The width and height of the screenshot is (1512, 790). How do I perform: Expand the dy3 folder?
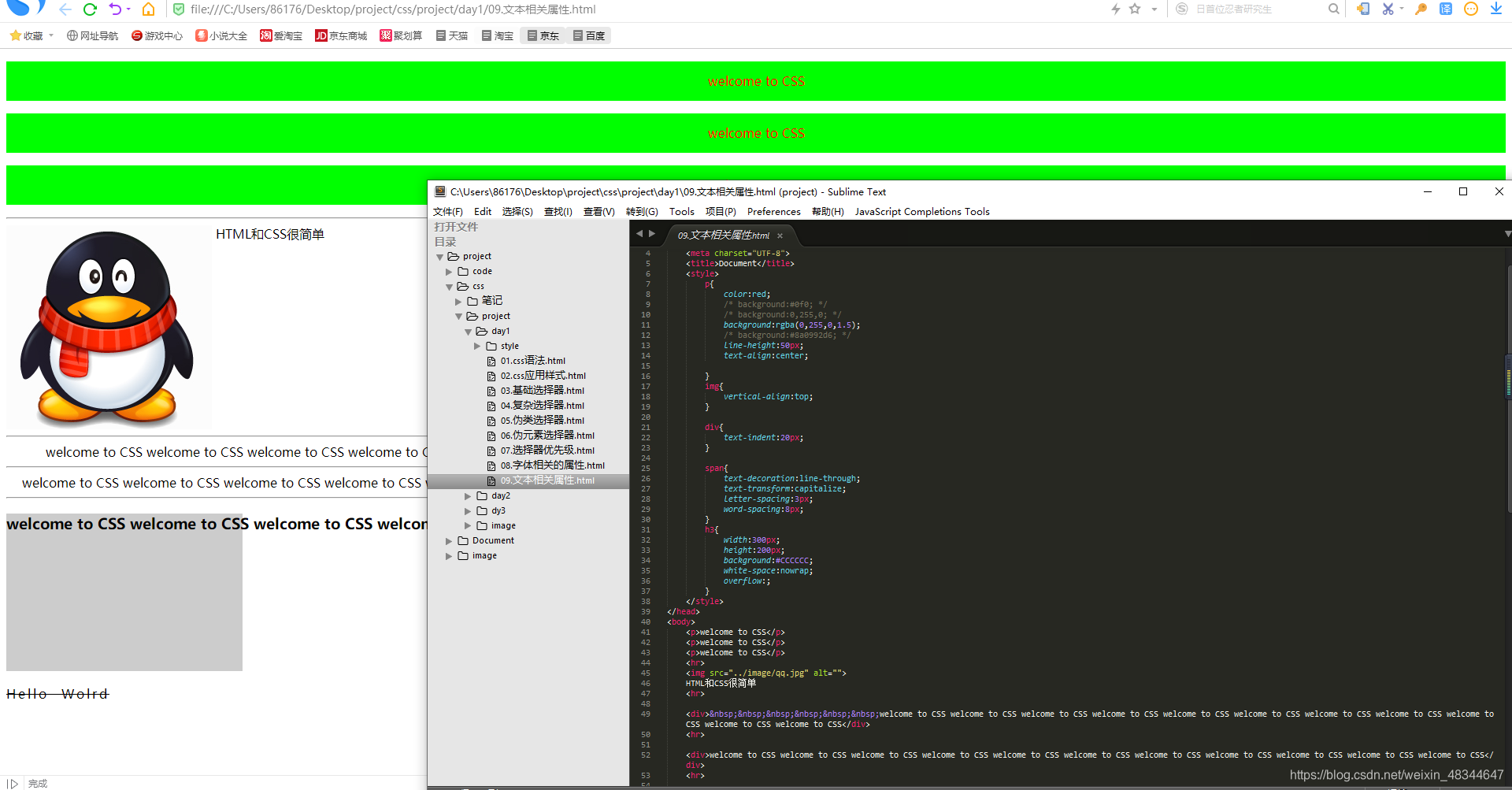(469, 511)
